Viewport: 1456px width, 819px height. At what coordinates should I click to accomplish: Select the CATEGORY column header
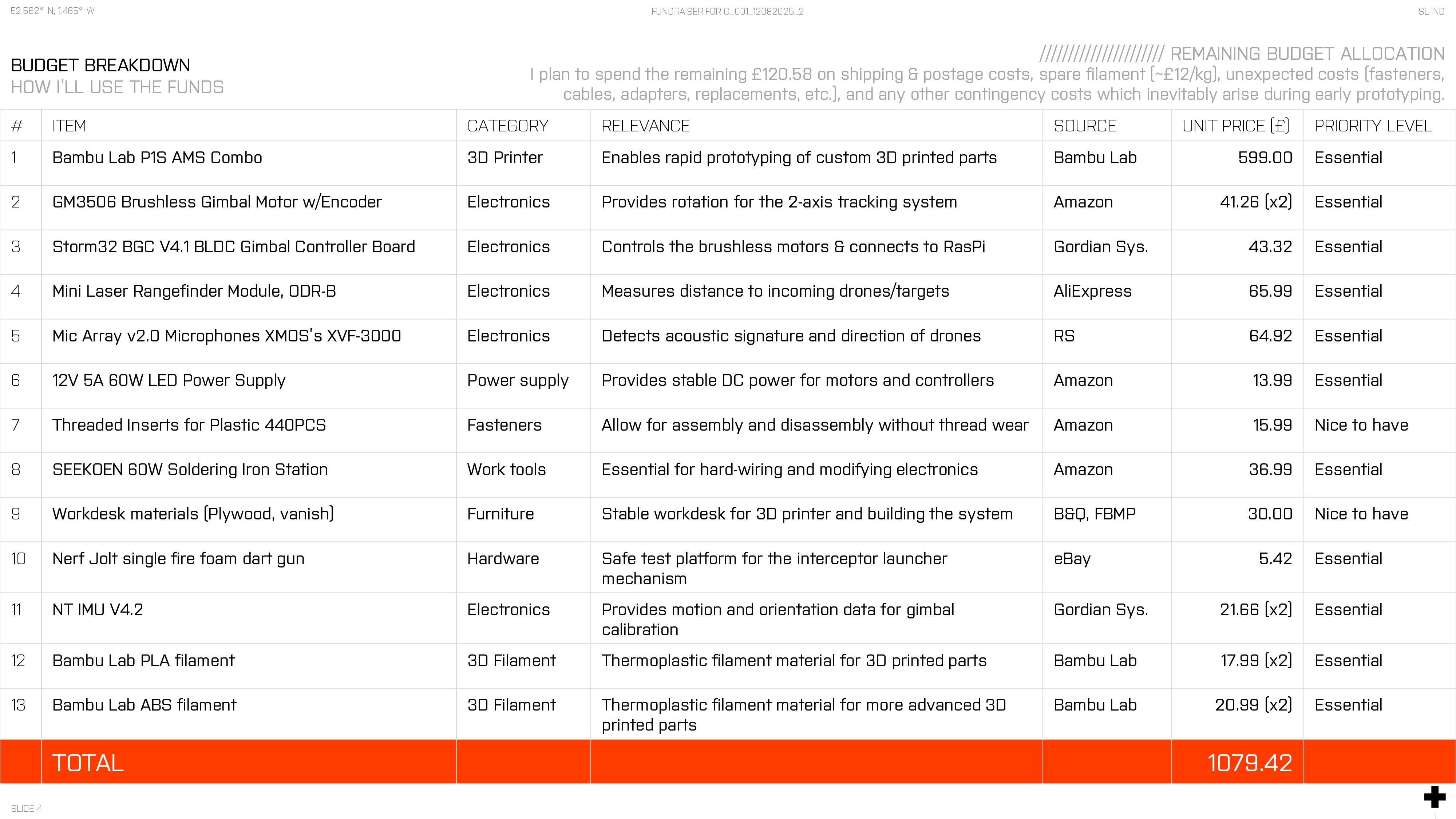[x=507, y=126]
